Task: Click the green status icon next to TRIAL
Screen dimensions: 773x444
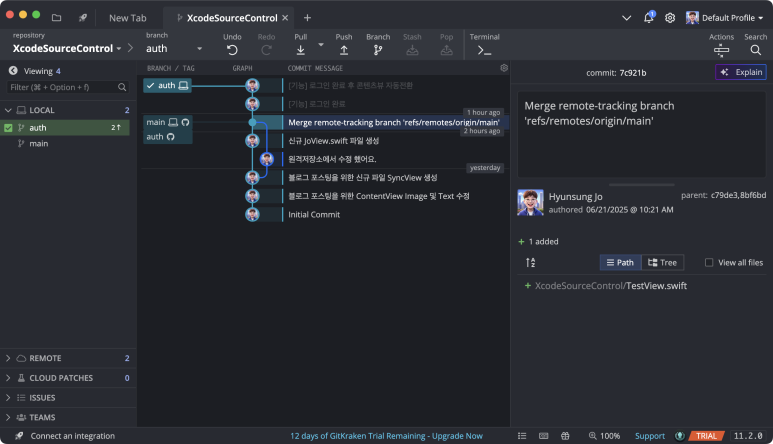Action: 679,436
